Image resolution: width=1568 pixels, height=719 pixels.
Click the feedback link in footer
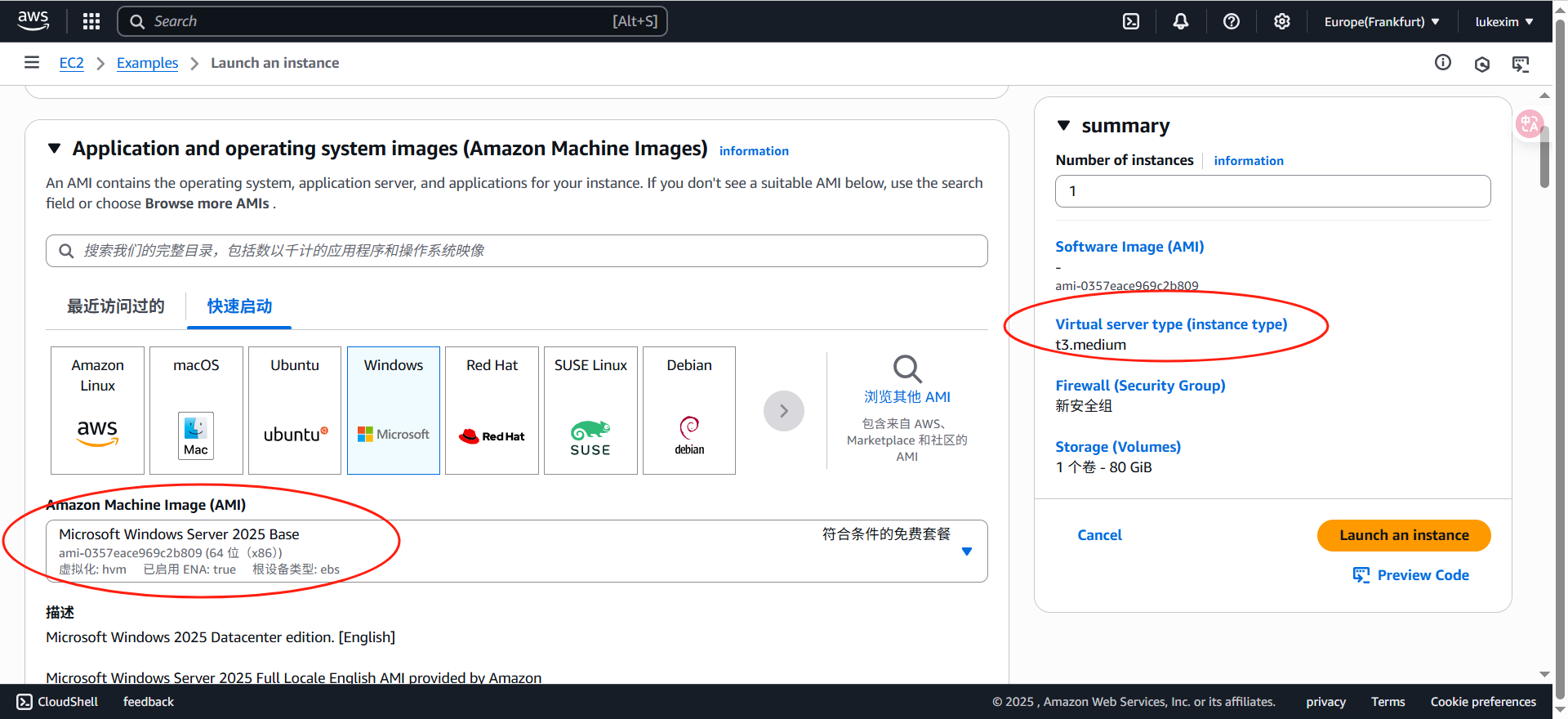point(149,702)
